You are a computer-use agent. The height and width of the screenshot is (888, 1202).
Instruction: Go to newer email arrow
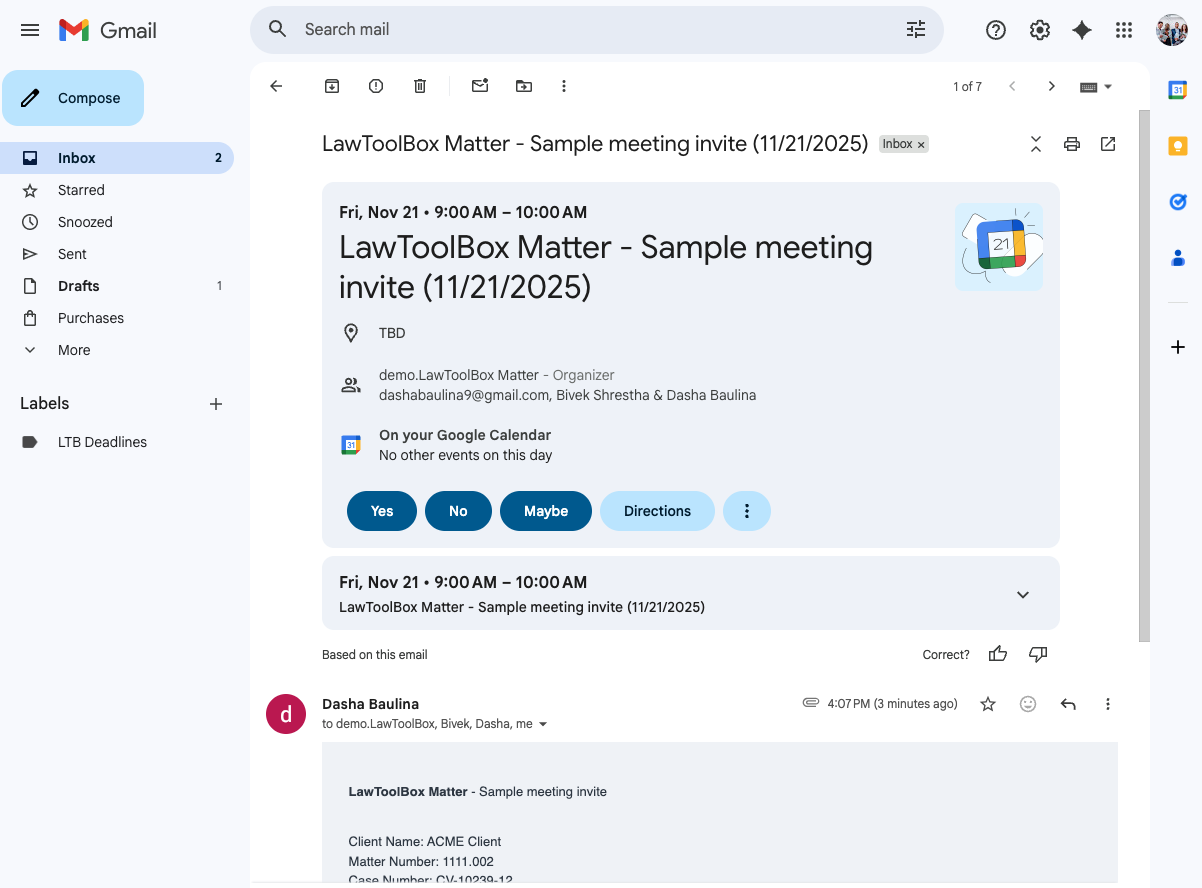(x=1012, y=86)
